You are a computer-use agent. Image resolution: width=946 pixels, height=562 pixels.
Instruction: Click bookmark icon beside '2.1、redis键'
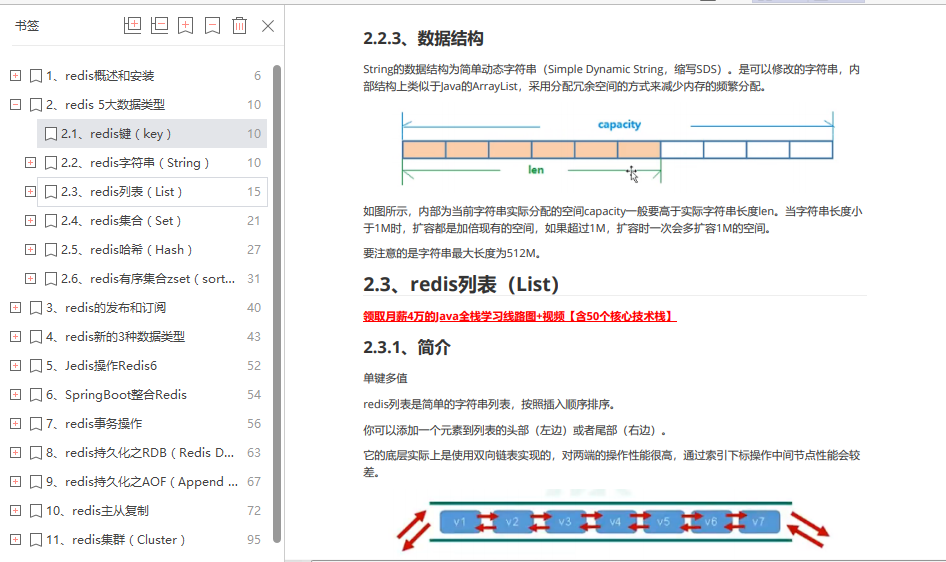click(x=51, y=133)
